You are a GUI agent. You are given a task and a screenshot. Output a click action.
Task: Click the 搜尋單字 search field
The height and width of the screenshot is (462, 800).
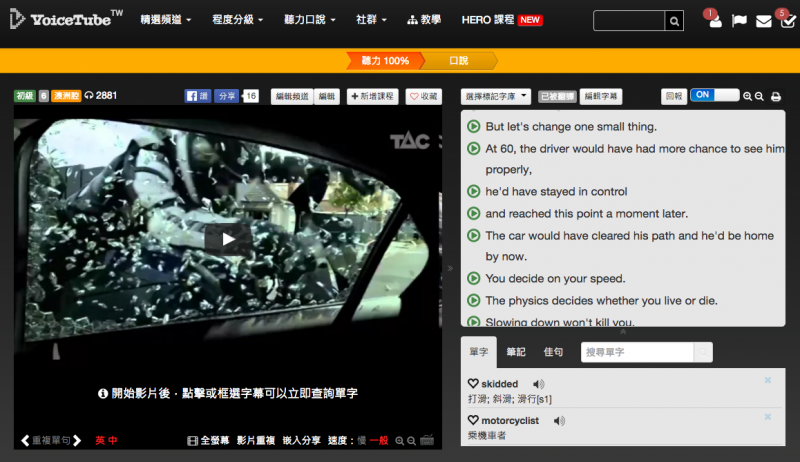click(636, 352)
